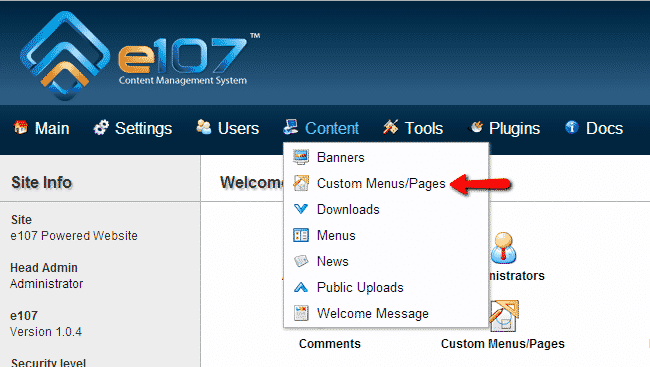Click the 'Security level' label
Image resolution: width=650 pixels, height=367 pixels.
click(49, 362)
